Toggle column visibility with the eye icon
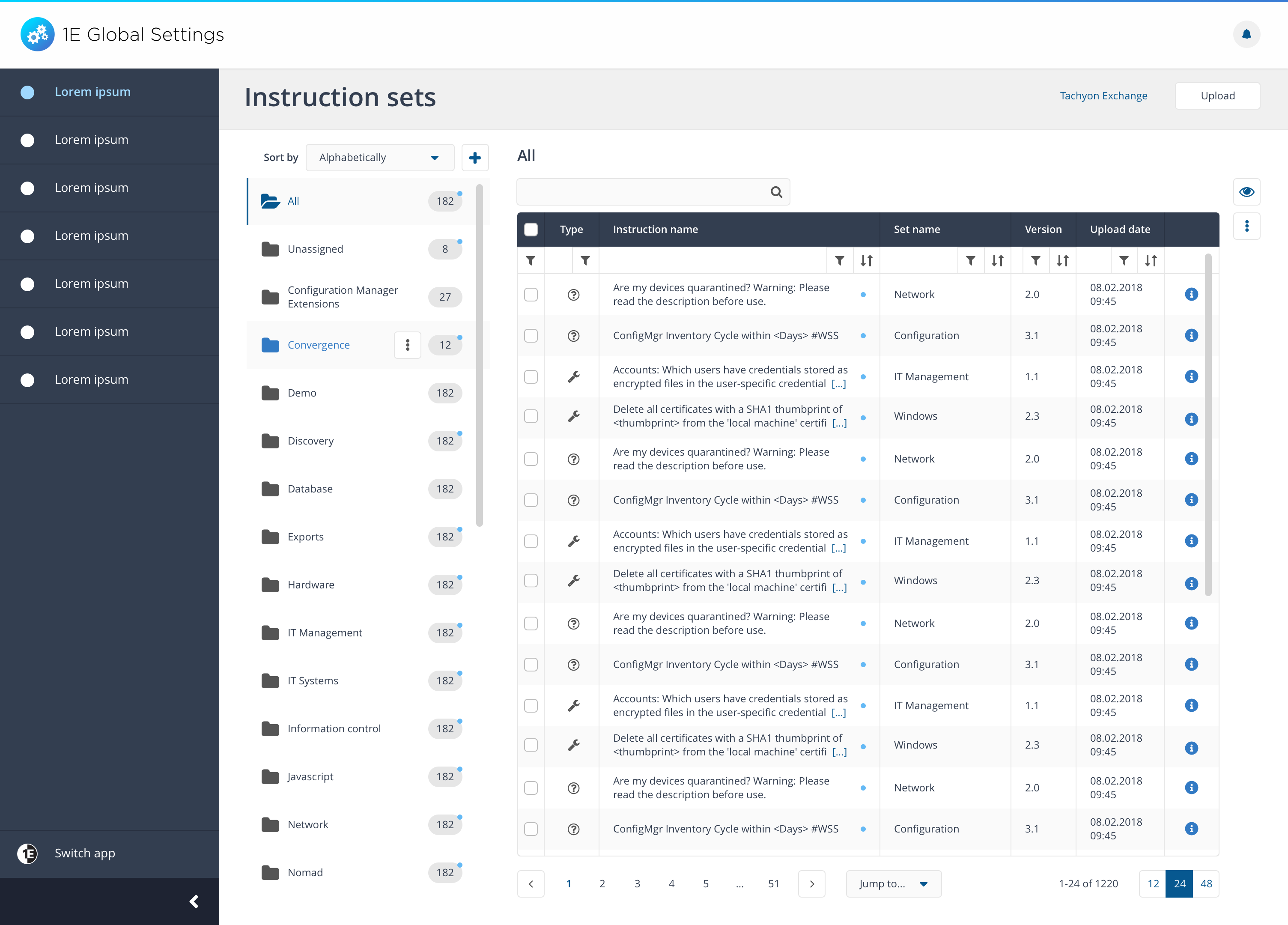Image resolution: width=1288 pixels, height=925 pixels. click(x=1246, y=192)
